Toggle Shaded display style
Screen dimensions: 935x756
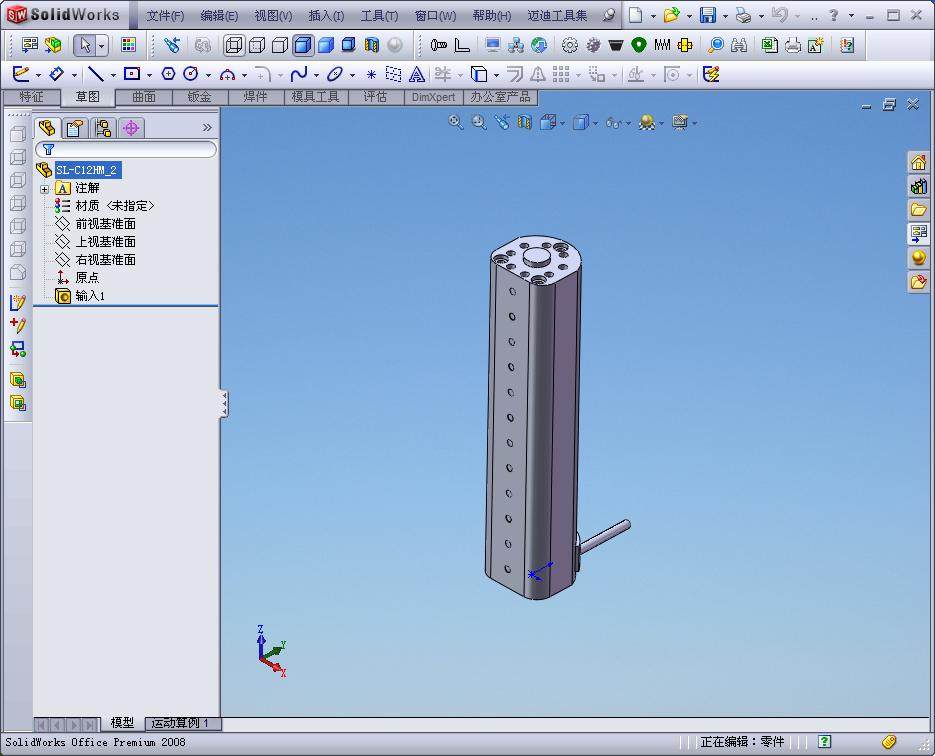tap(326, 45)
